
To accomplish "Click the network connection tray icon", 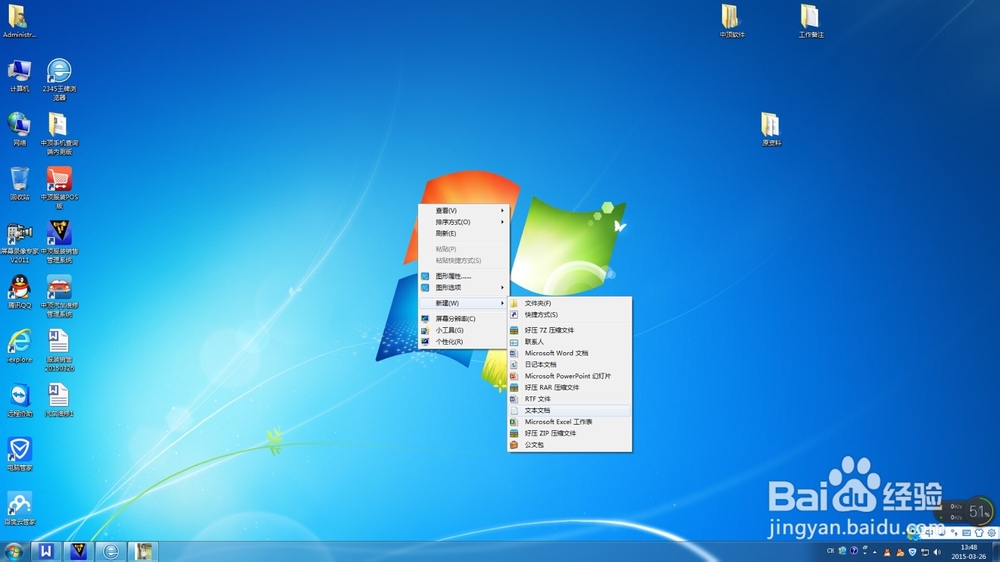I will 925,552.
